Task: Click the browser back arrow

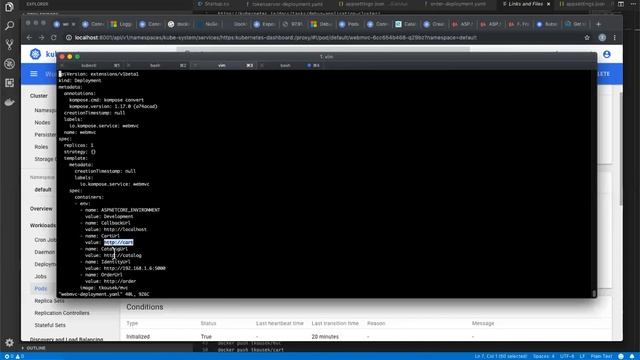Action: click(x=29, y=38)
